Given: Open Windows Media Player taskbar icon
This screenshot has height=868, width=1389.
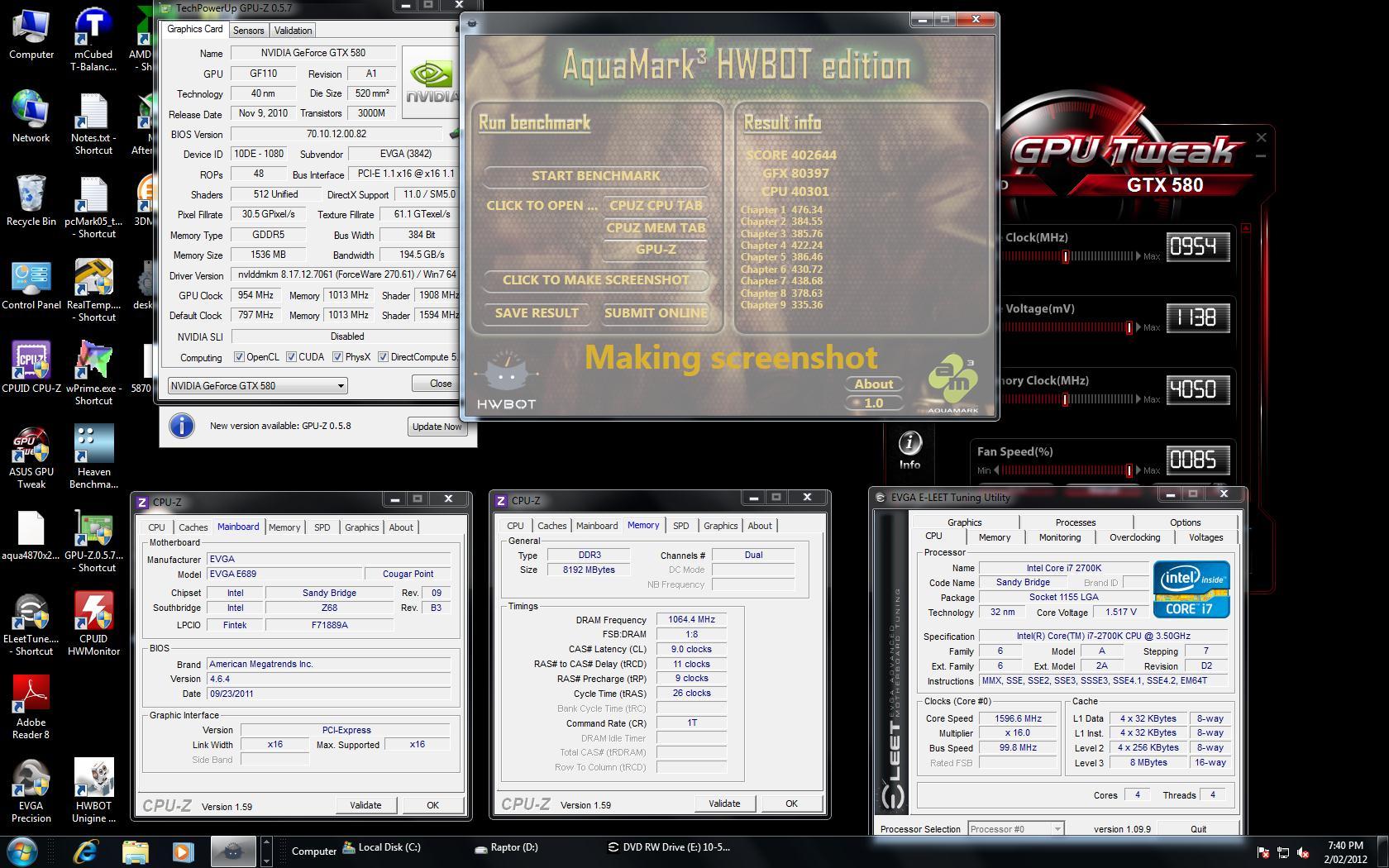Looking at the screenshot, I should pos(184,851).
